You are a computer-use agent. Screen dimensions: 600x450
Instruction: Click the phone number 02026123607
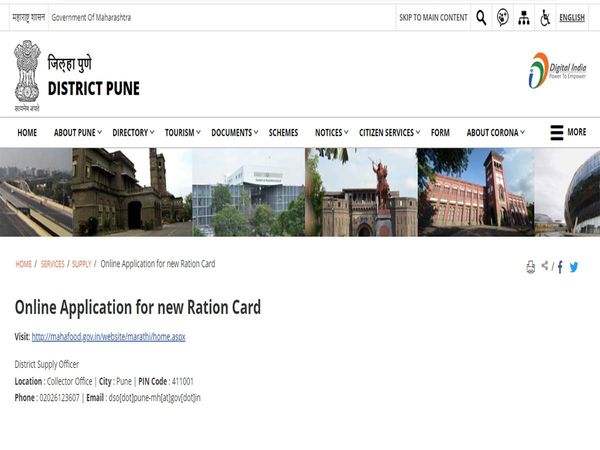[59, 398]
